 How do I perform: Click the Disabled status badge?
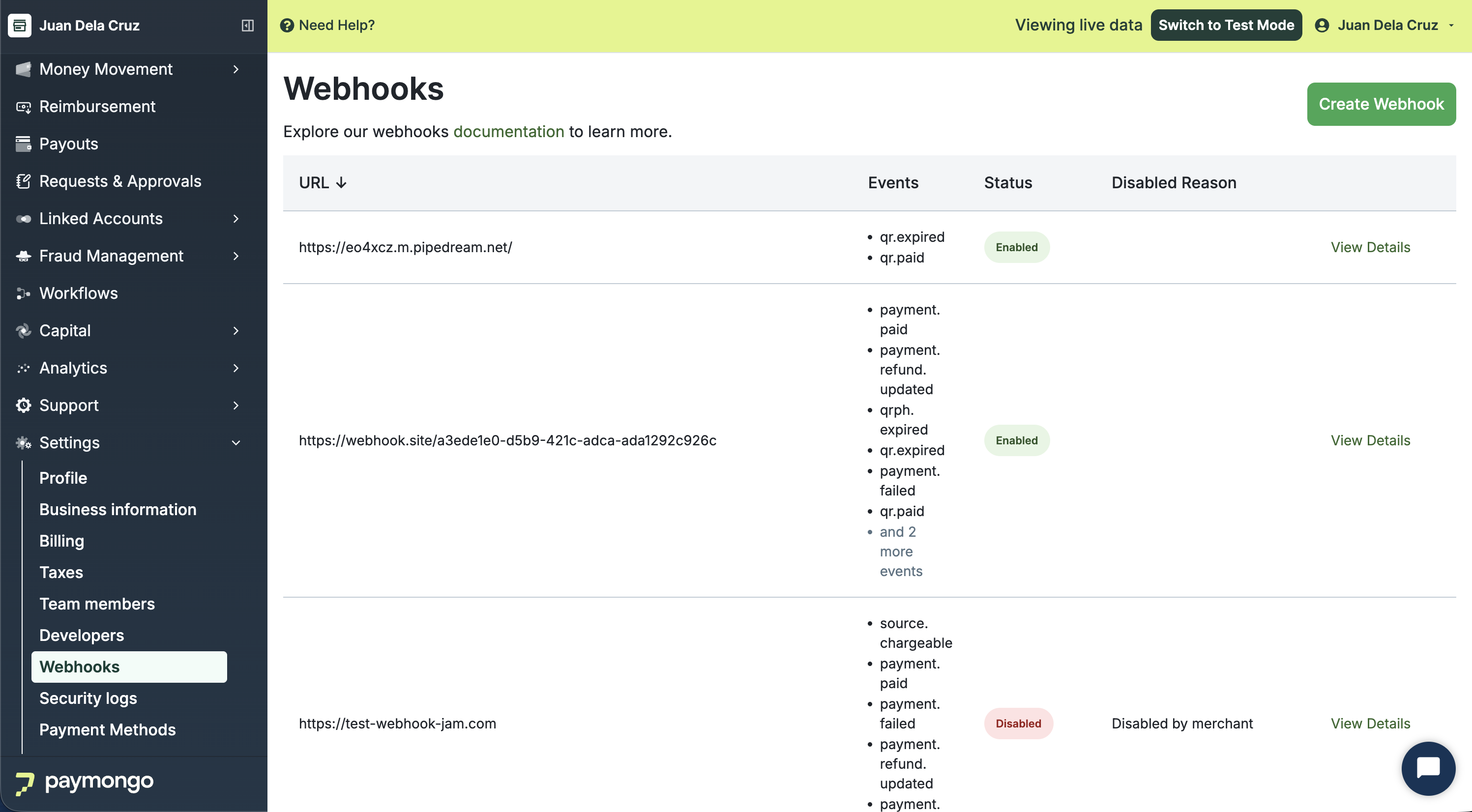[1018, 724]
